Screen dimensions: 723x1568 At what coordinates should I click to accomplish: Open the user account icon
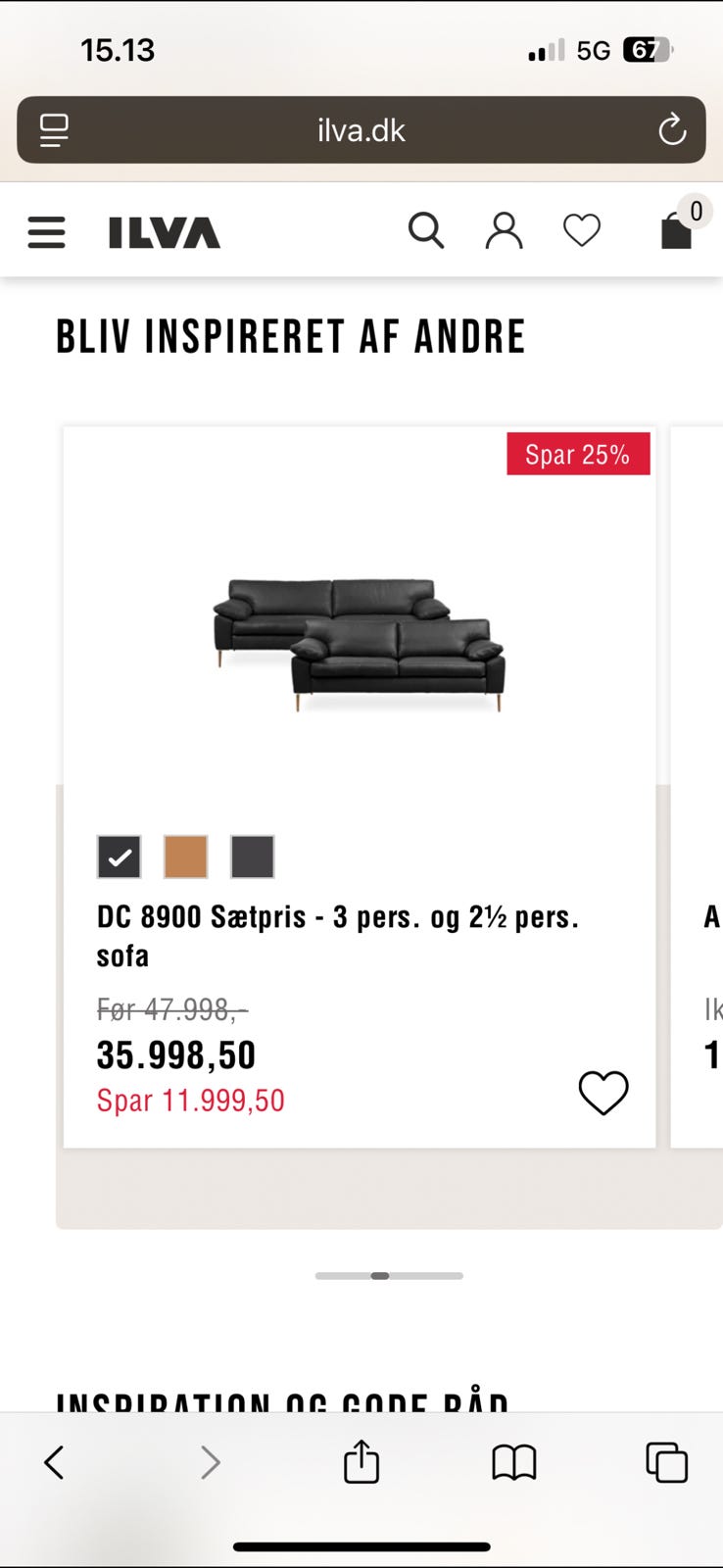click(x=504, y=231)
